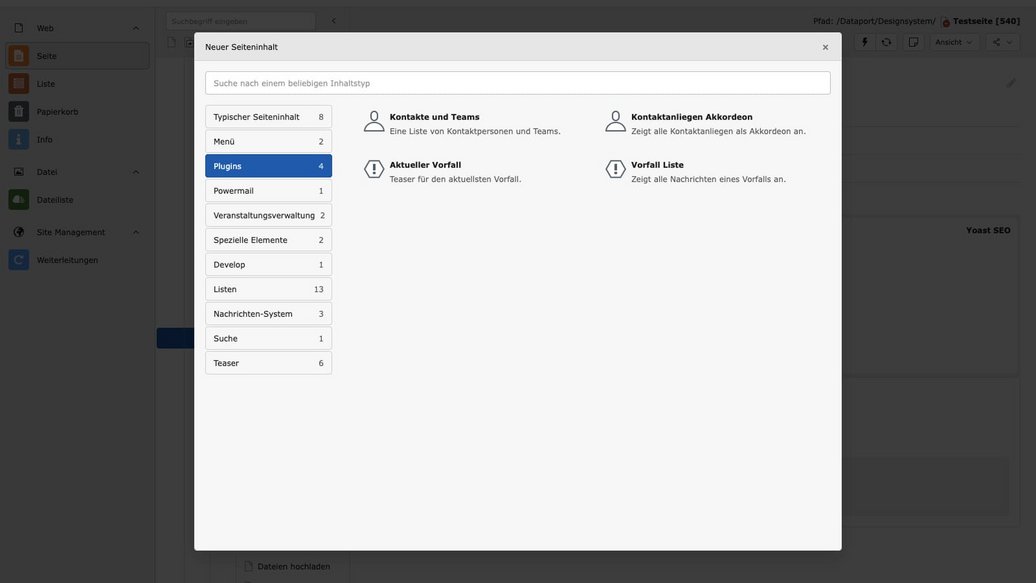Click the Weiterleitungen module icon
1036x583 pixels.
click(x=19, y=260)
